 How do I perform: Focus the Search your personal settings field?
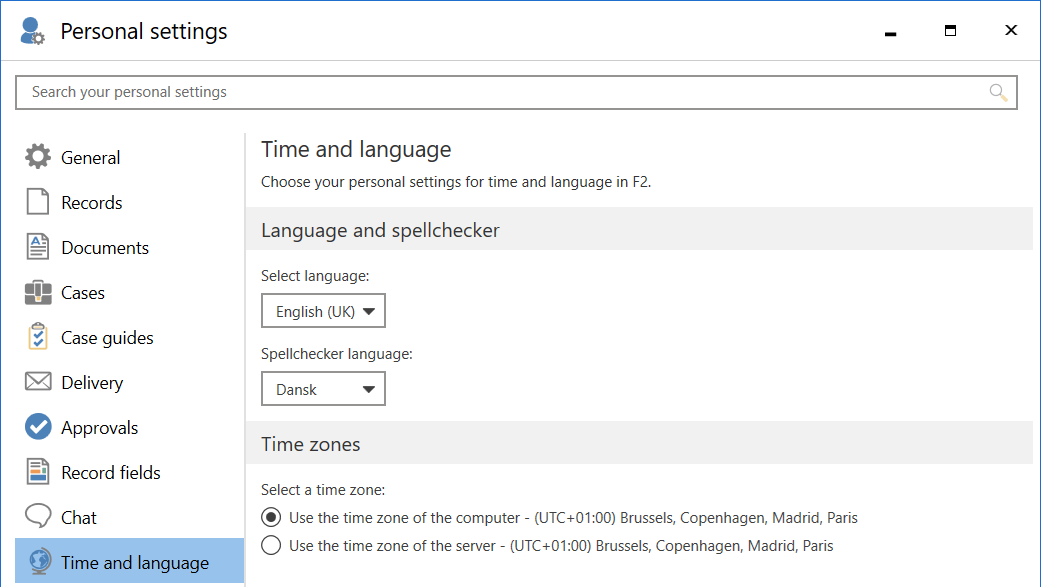pos(517,92)
